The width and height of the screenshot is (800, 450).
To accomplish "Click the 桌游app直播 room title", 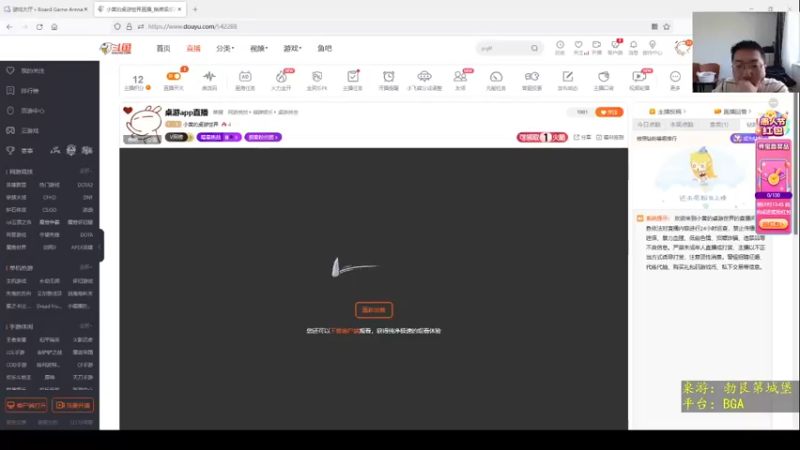I will click(186, 112).
